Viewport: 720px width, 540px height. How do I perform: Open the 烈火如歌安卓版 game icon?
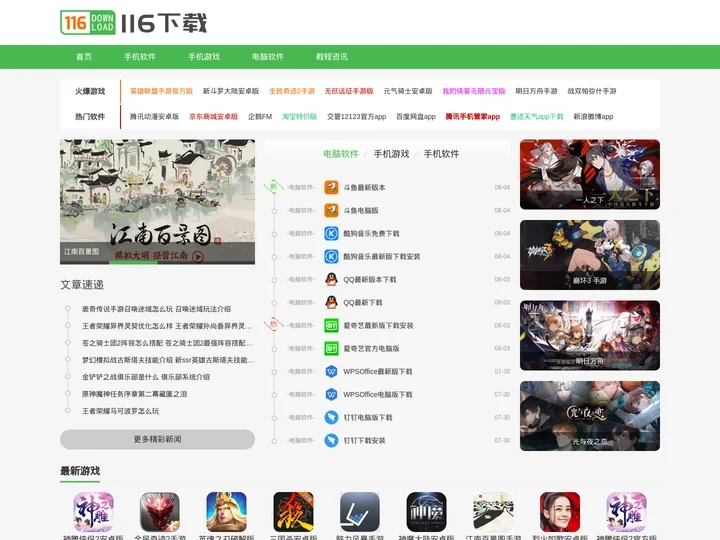[x=560, y=512]
